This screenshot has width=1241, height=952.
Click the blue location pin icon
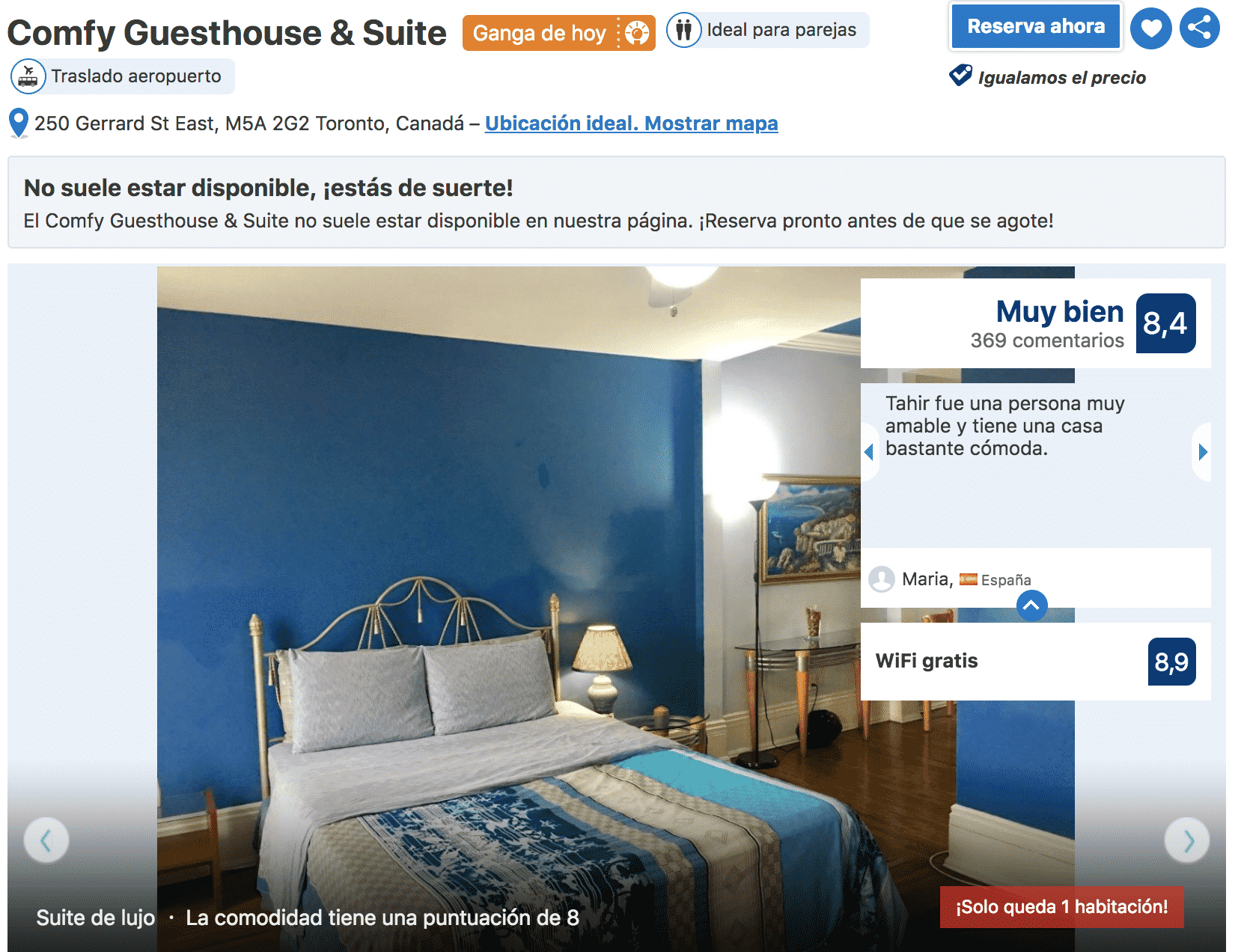click(19, 123)
